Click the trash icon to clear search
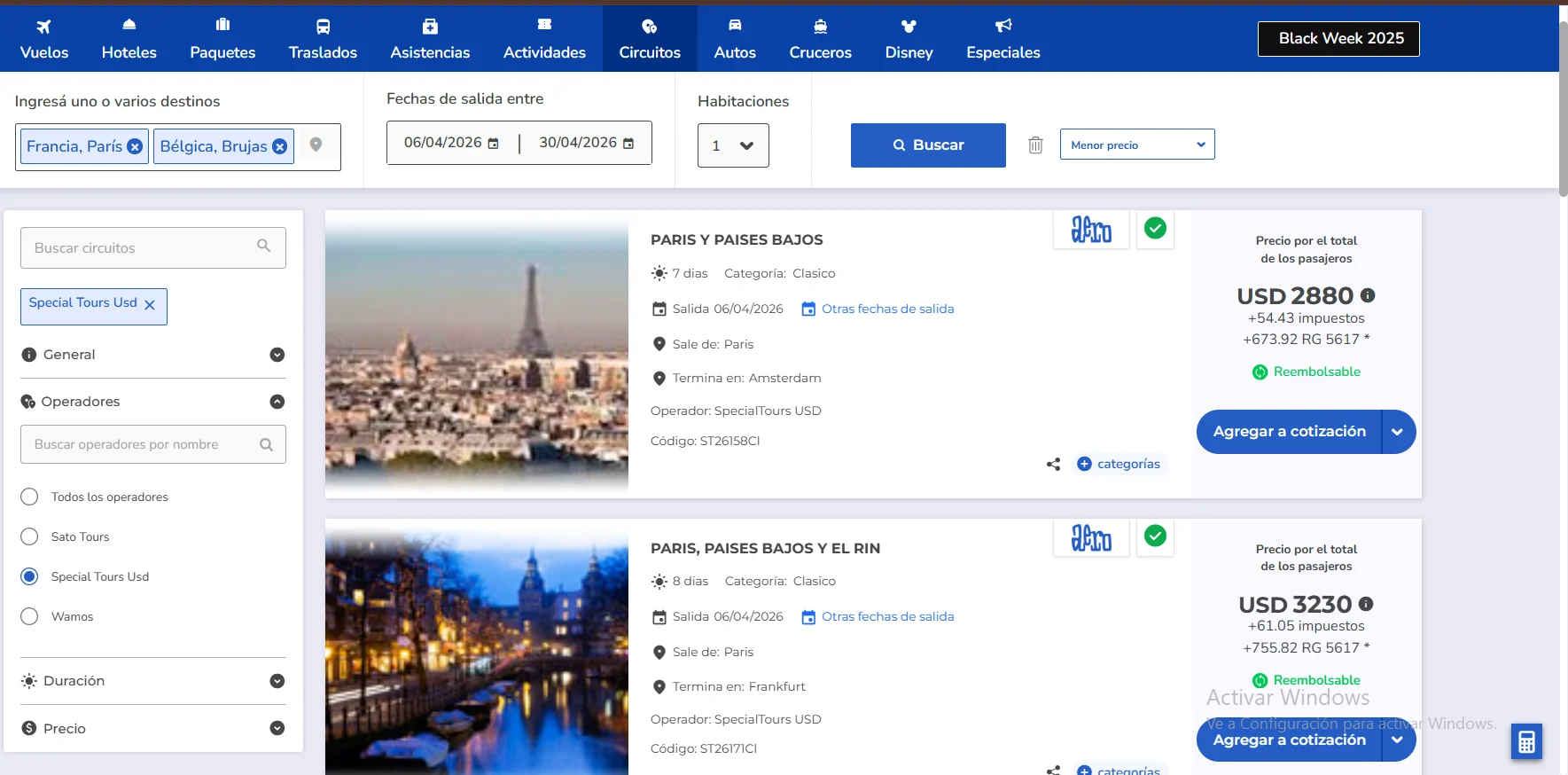Screen dimensions: 1568x775 (1035, 145)
